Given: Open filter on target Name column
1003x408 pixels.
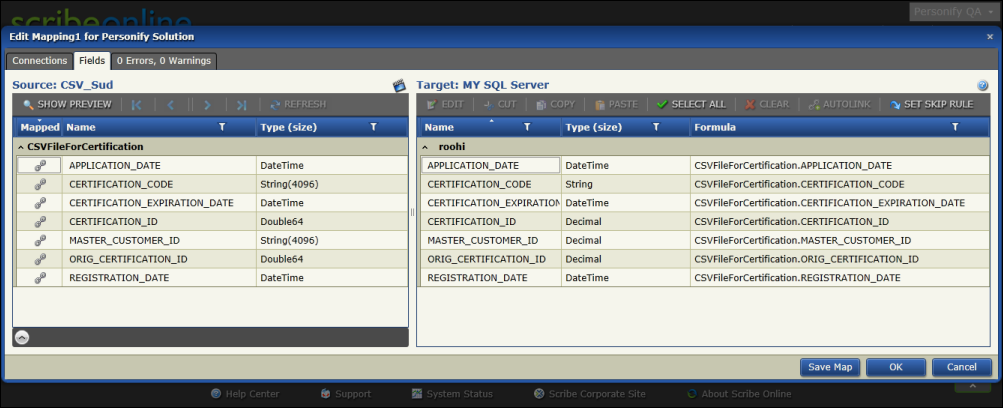Looking at the screenshot, I should pyautogui.click(x=527, y=127).
